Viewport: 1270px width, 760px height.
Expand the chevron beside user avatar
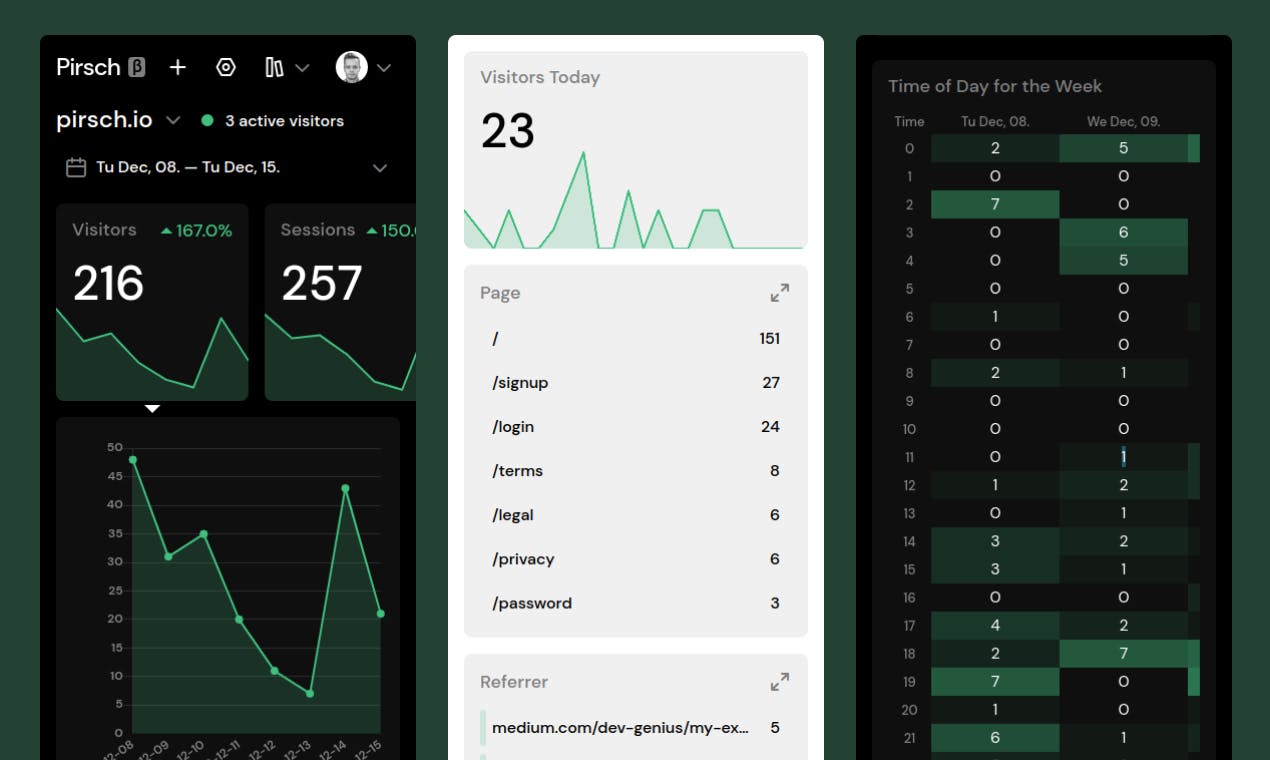click(x=383, y=68)
